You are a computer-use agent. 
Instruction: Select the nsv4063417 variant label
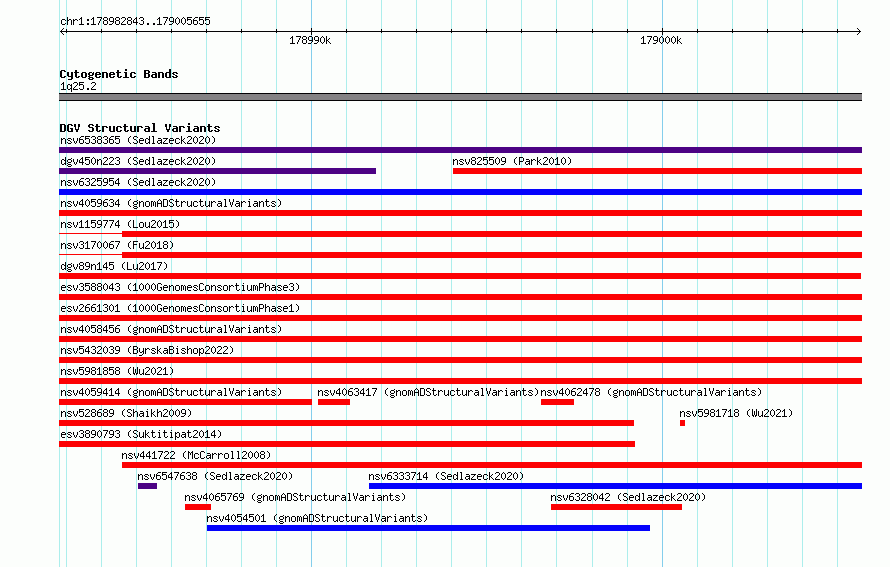(x=428, y=392)
